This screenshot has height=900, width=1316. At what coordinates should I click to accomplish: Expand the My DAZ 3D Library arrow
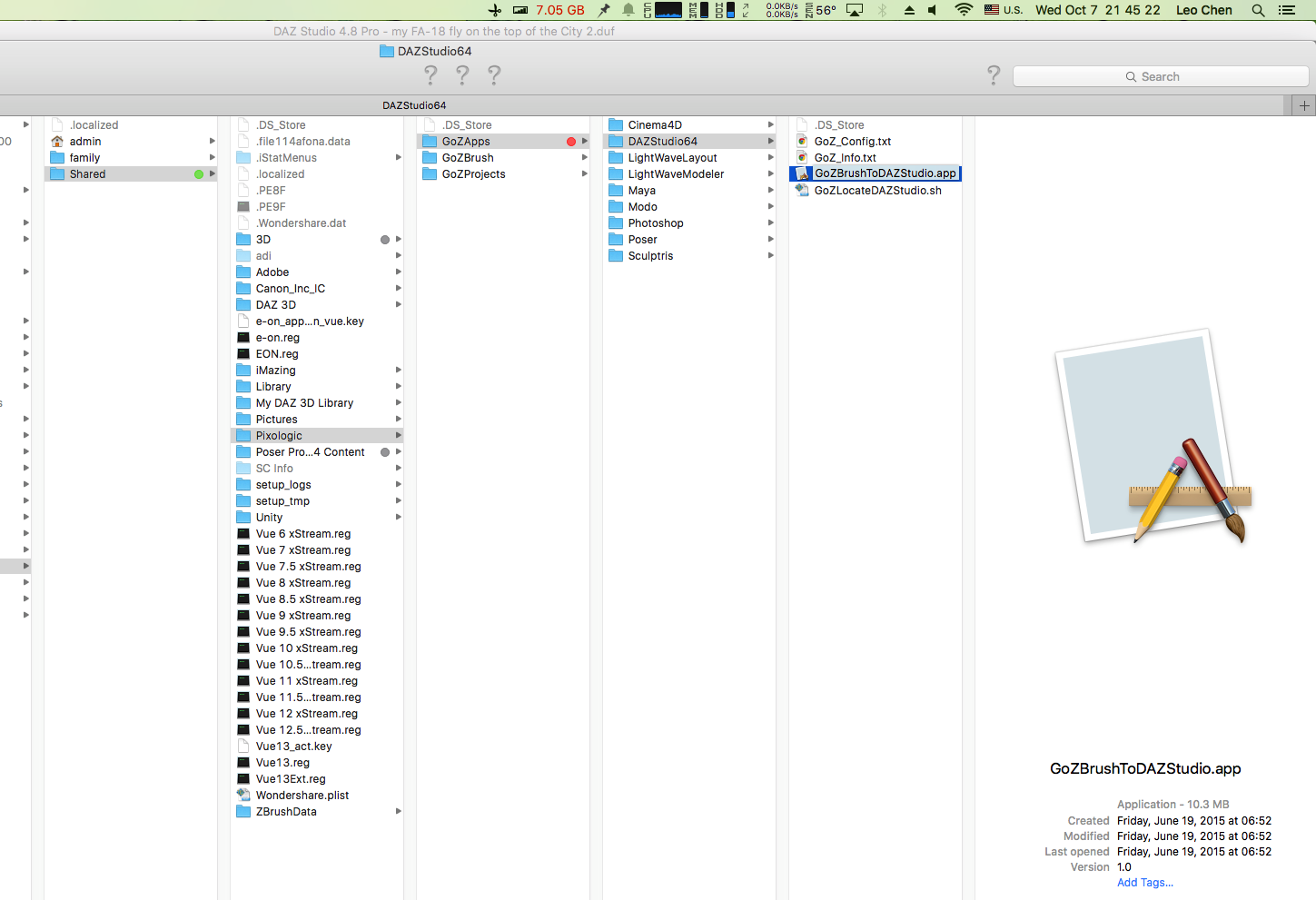[398, 402]
